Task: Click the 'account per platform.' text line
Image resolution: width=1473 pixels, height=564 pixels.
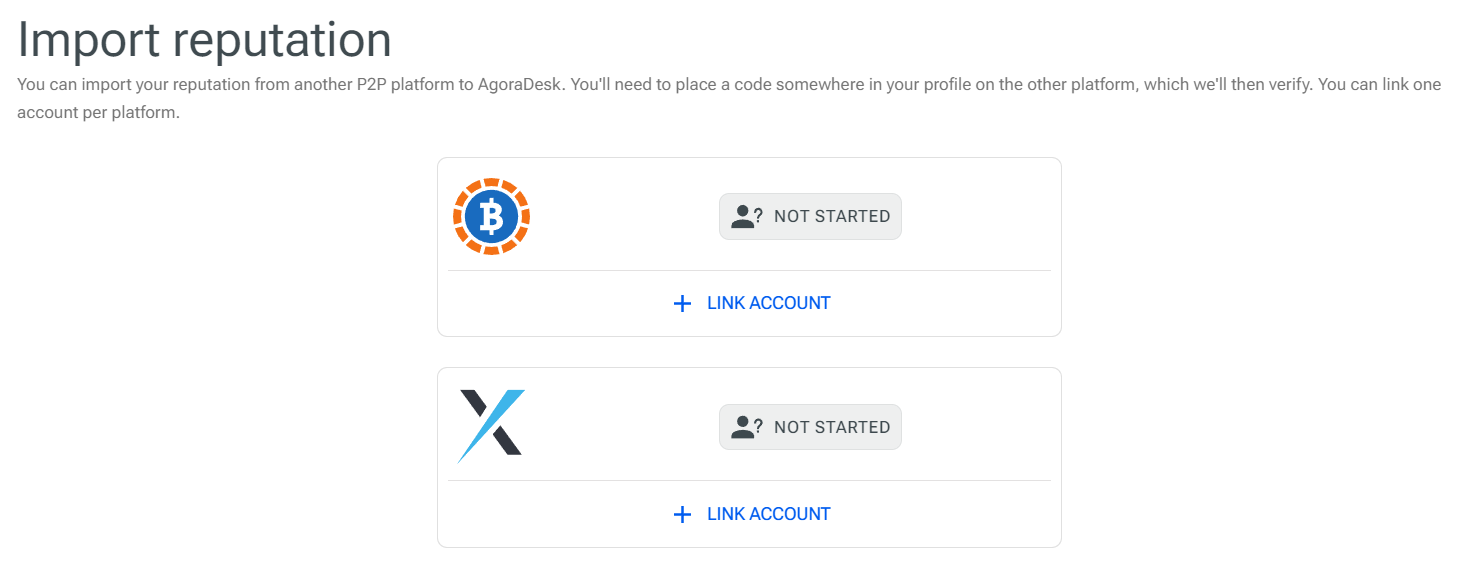Action: pos(98,113)
